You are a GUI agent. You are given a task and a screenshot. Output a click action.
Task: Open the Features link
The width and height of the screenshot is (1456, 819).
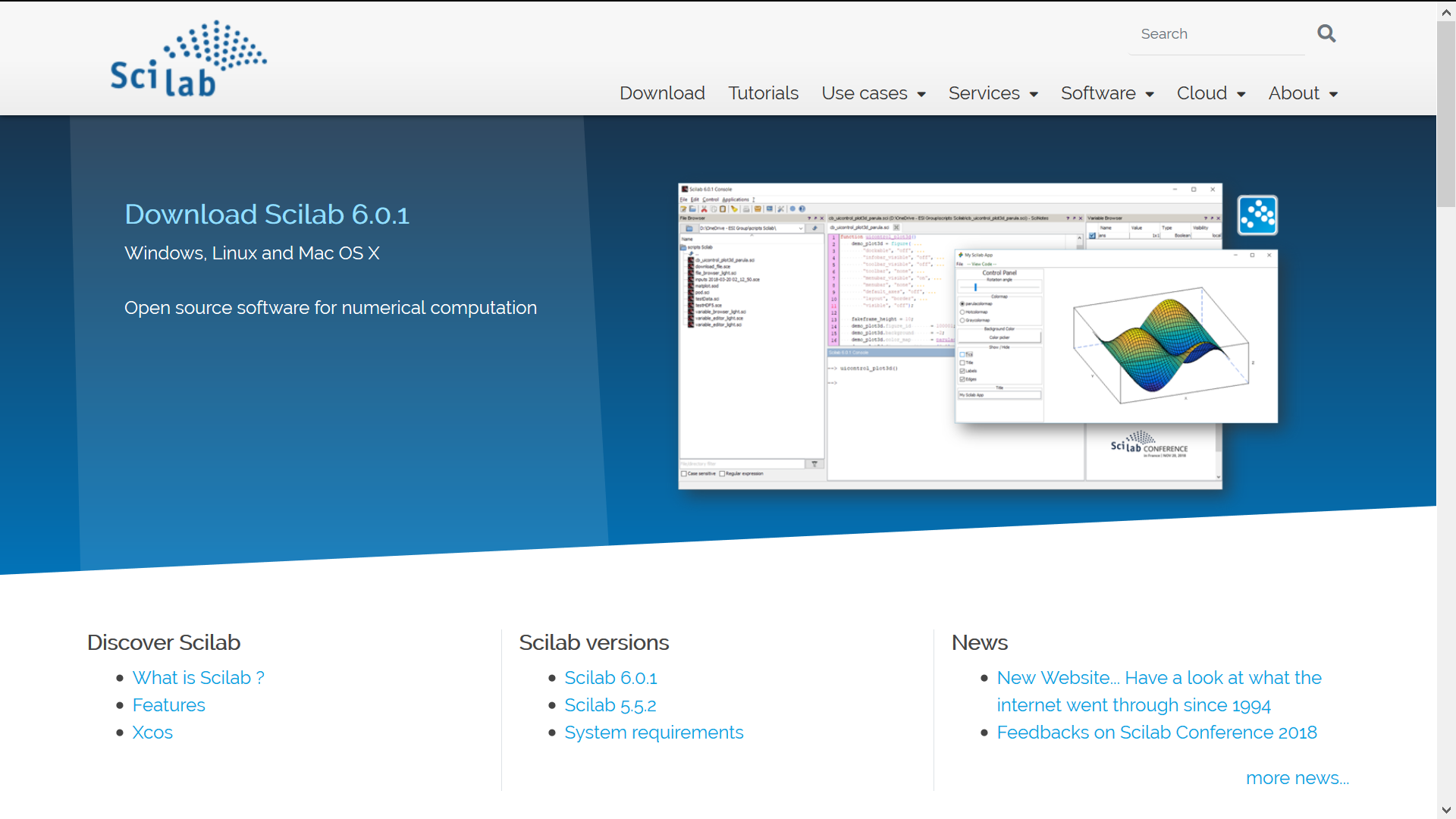[168, 705]
